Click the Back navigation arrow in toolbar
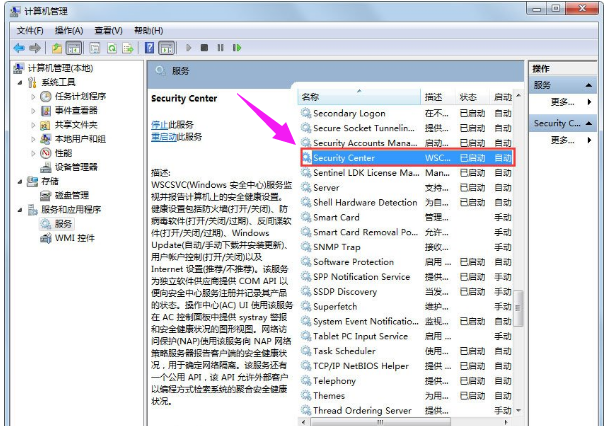This screenshot has height=426, width=605. tap(19, 47)
